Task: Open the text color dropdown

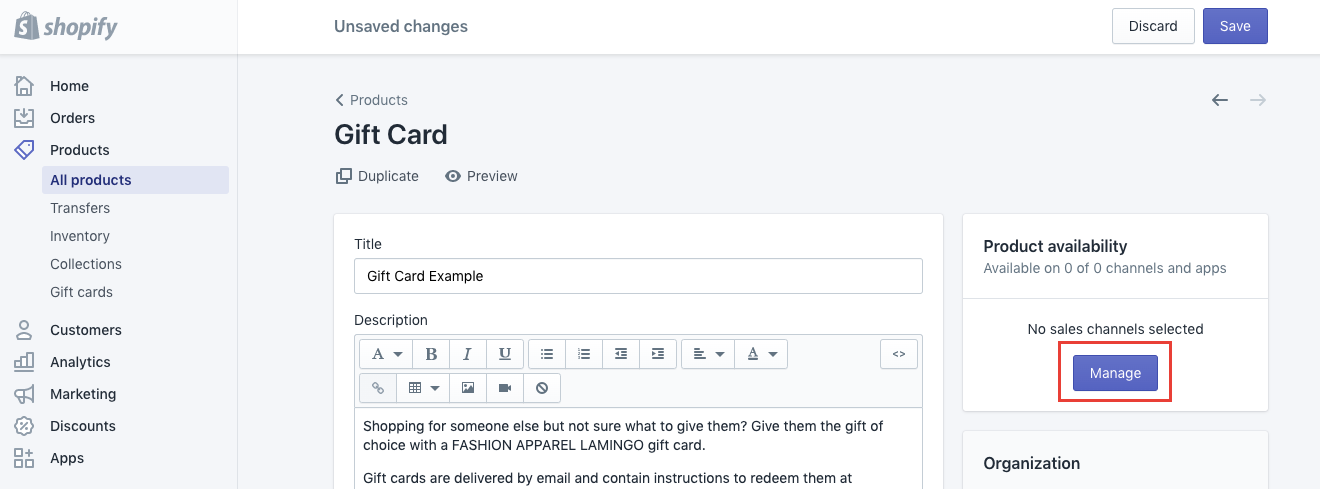Action: click(x=761, y=354)
